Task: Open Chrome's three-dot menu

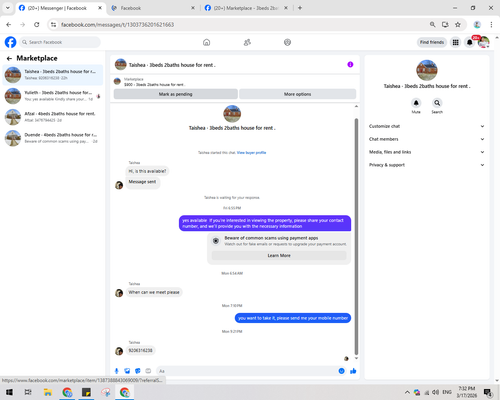Action: (491, 24)
